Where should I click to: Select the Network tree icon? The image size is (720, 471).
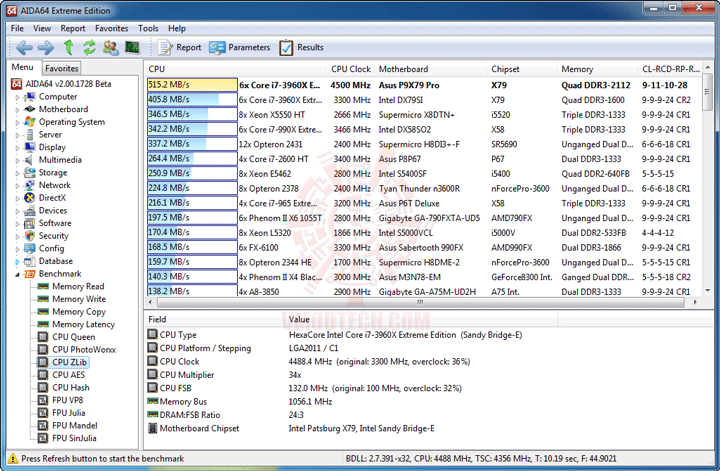tap(30, 185)
